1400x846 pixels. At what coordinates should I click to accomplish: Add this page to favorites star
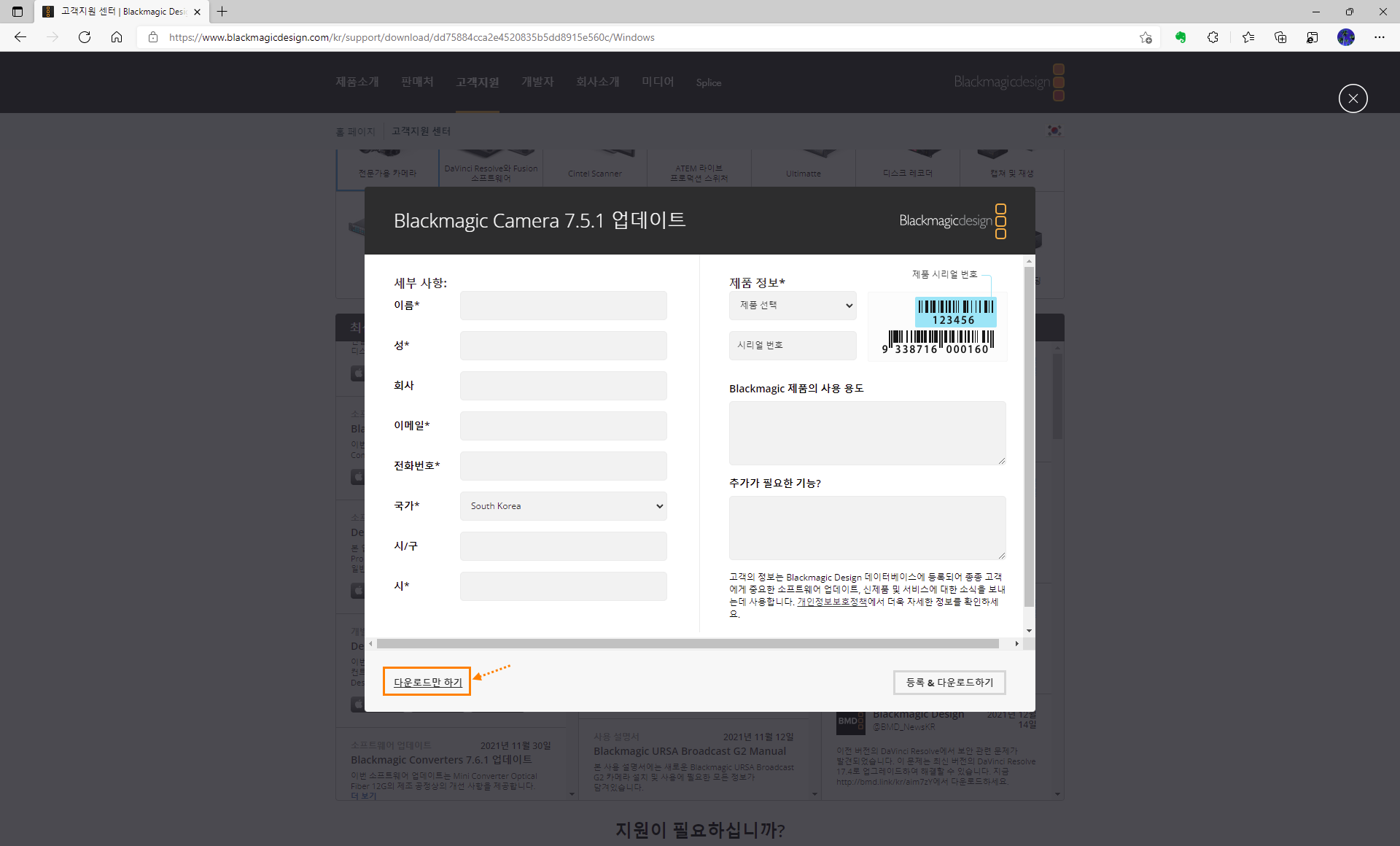tap(1146, 37)
